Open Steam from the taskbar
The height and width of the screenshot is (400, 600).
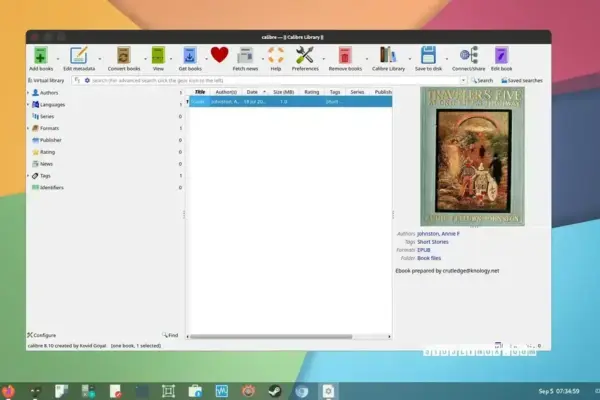[x=275, y=391]
